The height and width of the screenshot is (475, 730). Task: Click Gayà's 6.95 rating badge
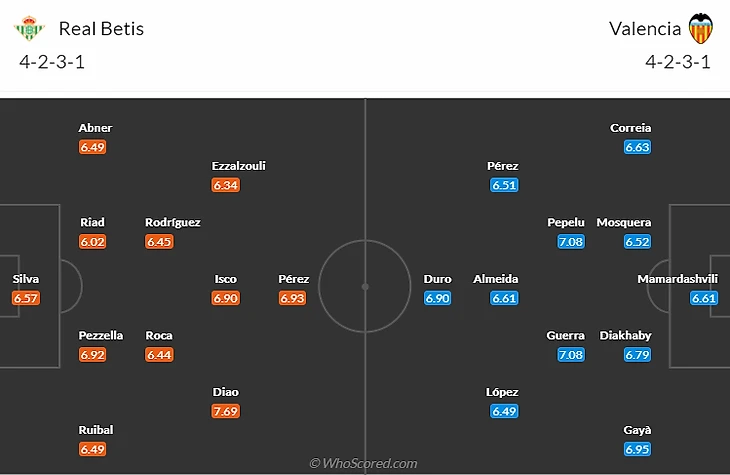pyautogui.click(x=638, y=449)
